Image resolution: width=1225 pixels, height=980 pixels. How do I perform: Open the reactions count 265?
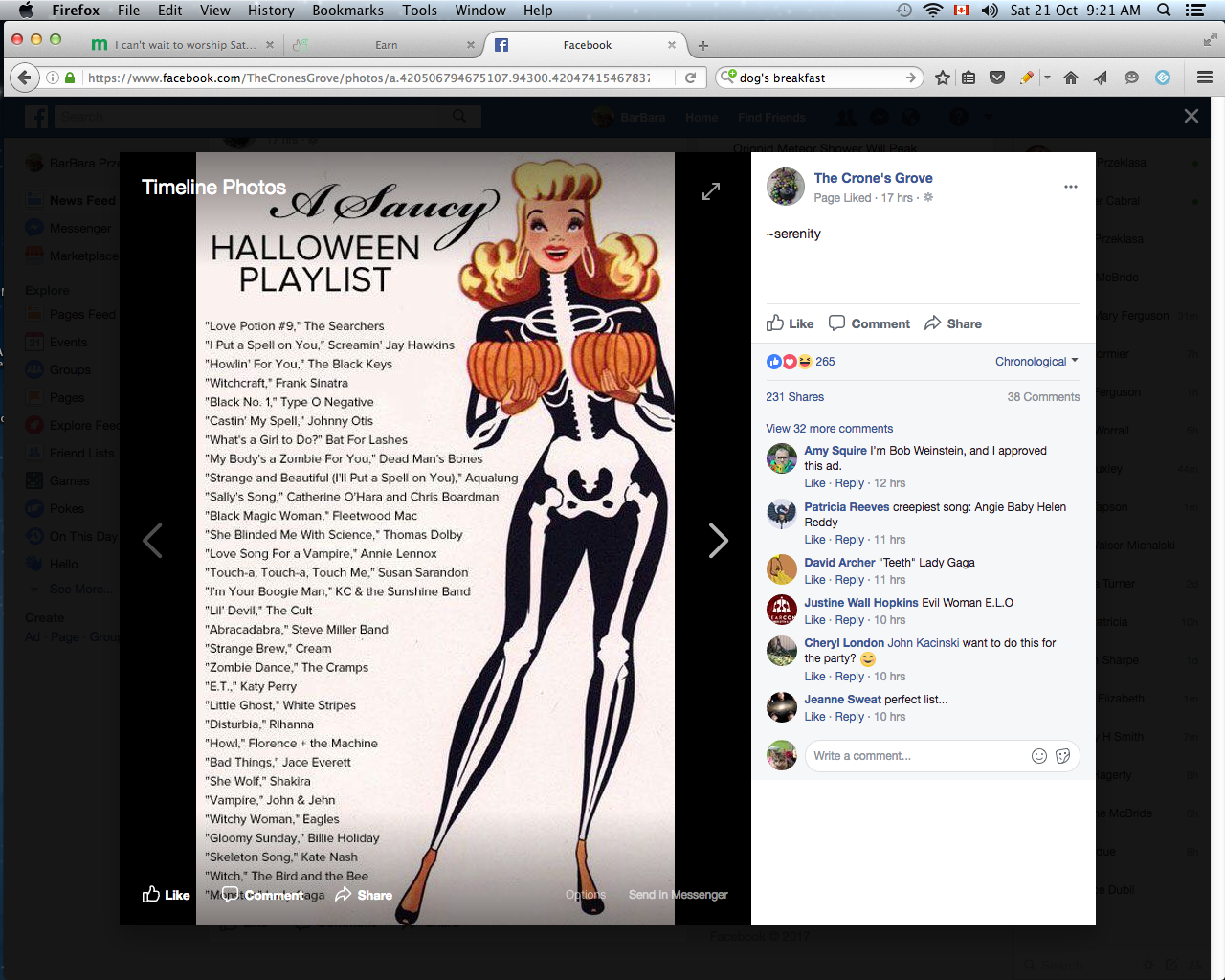click(x=825, y=362)
